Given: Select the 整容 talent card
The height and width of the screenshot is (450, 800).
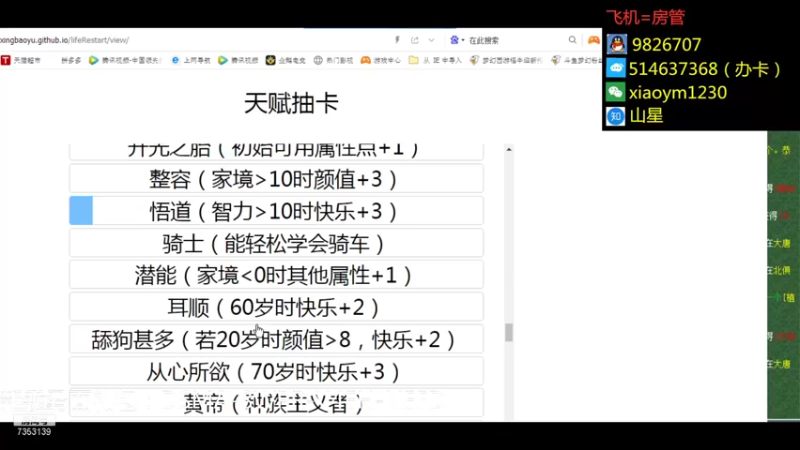Looking at the screenshot, I should pyautogui.click(x=276, y=179).
